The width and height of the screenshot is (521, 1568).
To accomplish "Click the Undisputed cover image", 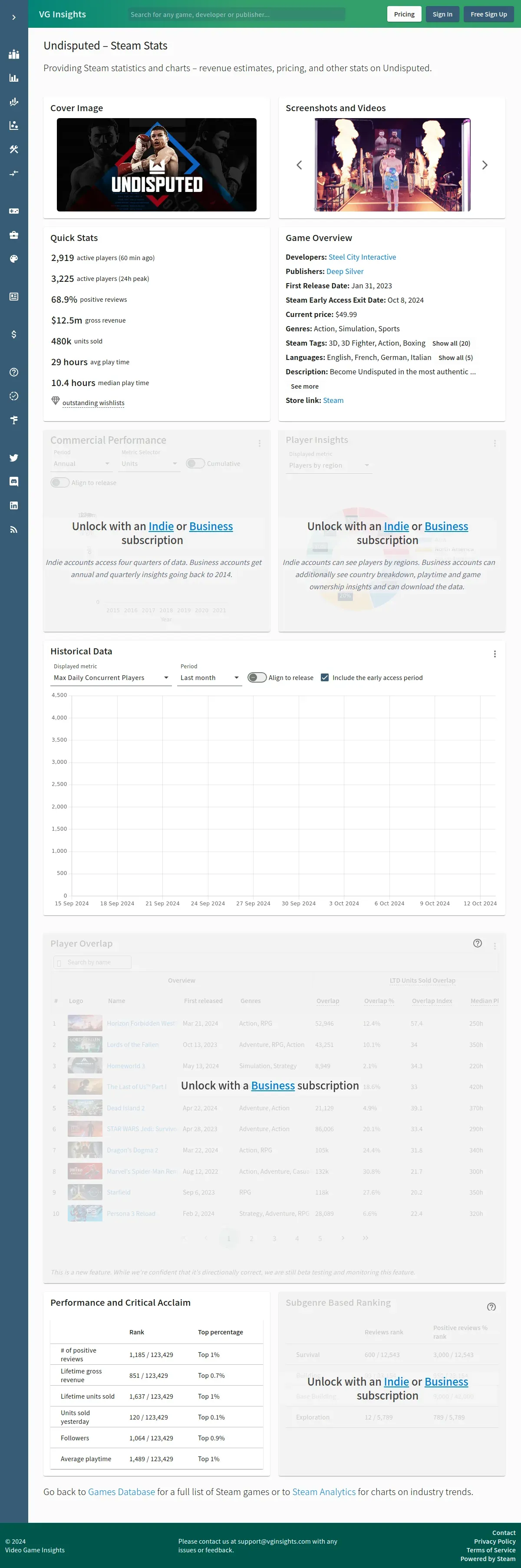I will pos(156,165).
